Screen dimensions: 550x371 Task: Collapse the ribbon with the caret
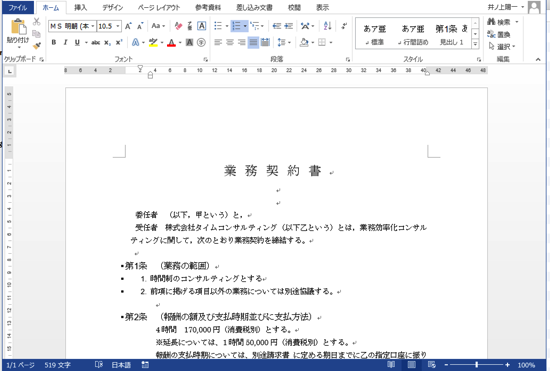pos(538,59)
